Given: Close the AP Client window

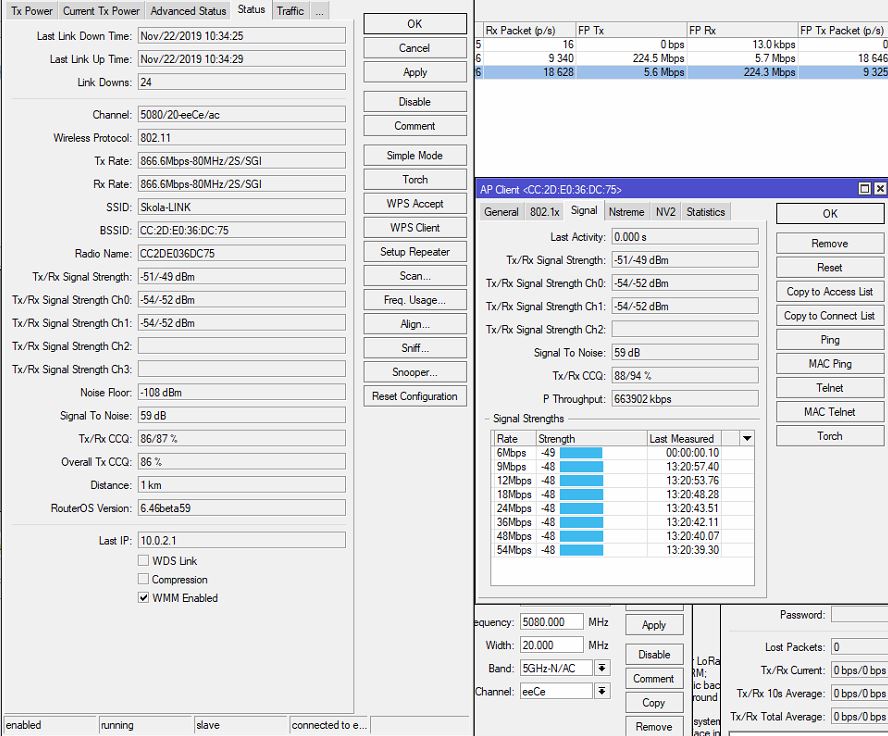Looking at the screenshot, I should 880,189.
